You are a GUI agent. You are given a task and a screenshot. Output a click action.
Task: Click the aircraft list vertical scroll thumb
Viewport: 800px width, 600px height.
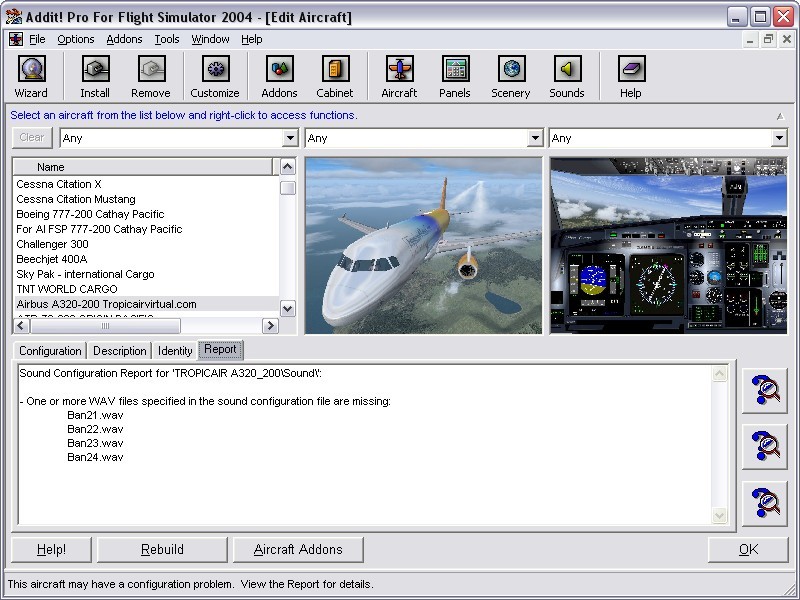(x=288, y=188)
